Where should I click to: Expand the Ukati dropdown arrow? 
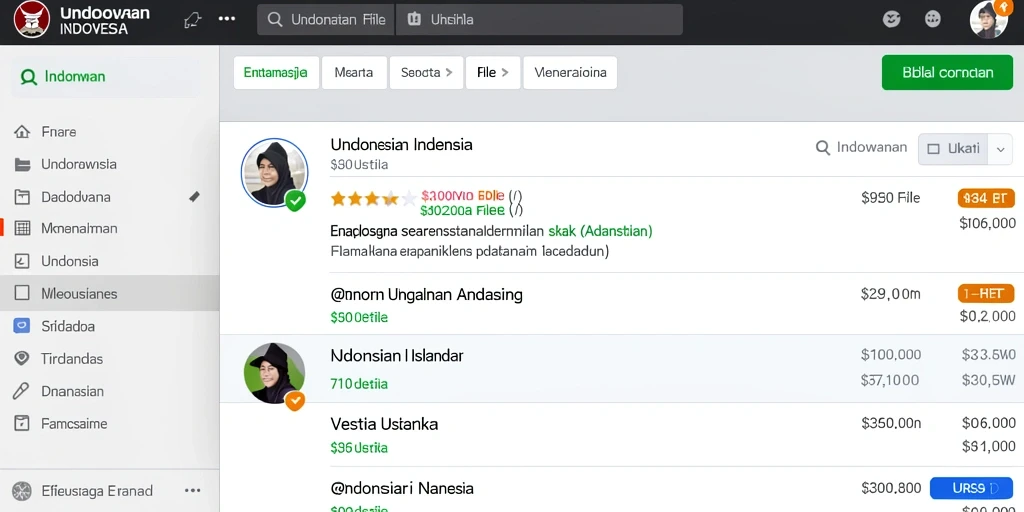[1000, 149]
